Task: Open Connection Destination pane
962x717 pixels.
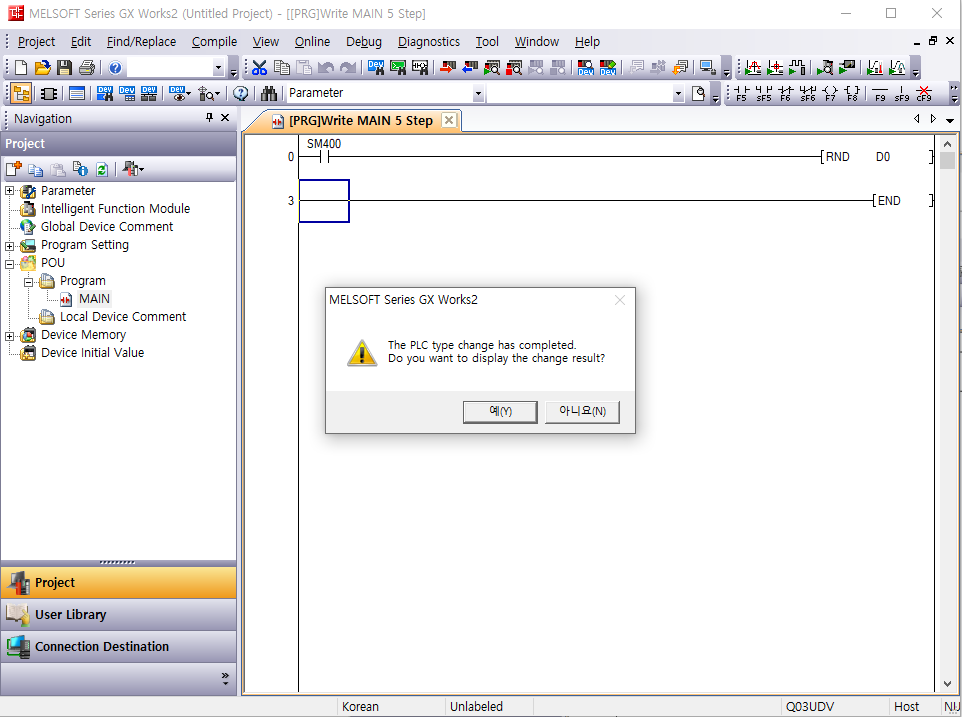Action: pos(118,646)
